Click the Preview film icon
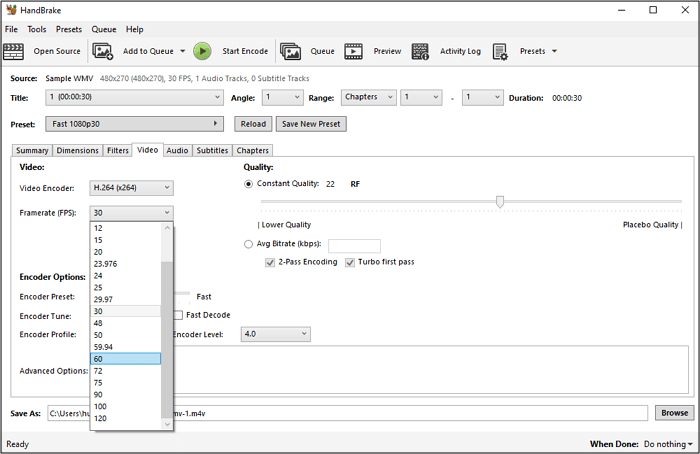This screenshot has width=700, height=454. 354,51
